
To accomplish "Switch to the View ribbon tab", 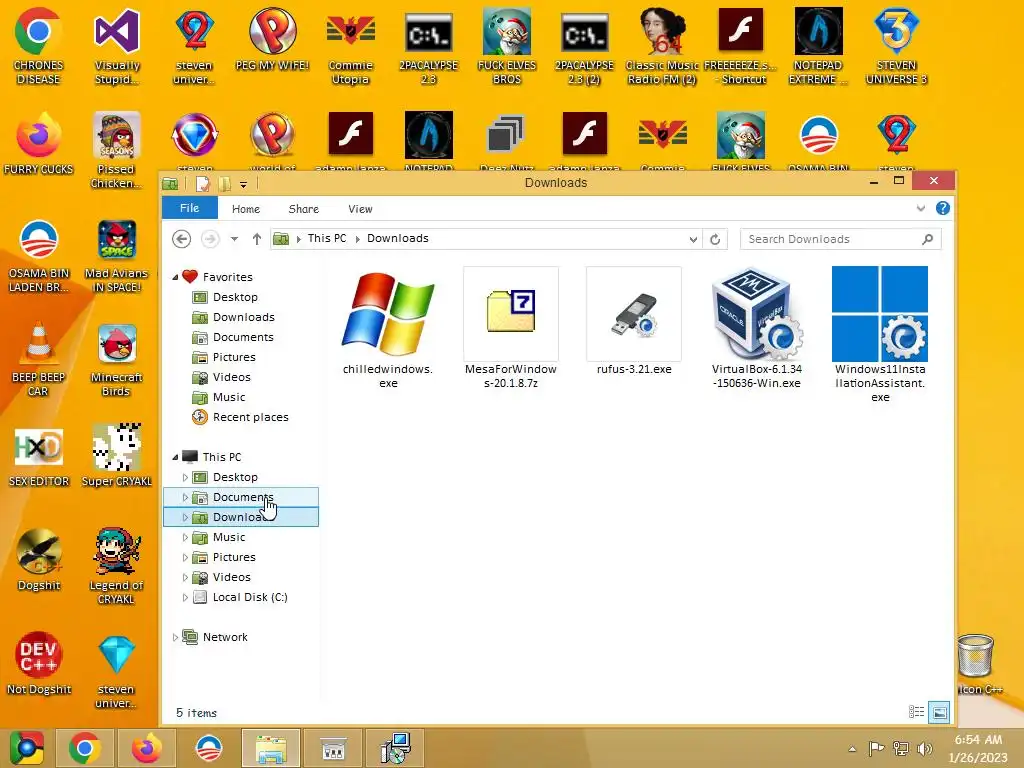I will click(x=360, y=209).
